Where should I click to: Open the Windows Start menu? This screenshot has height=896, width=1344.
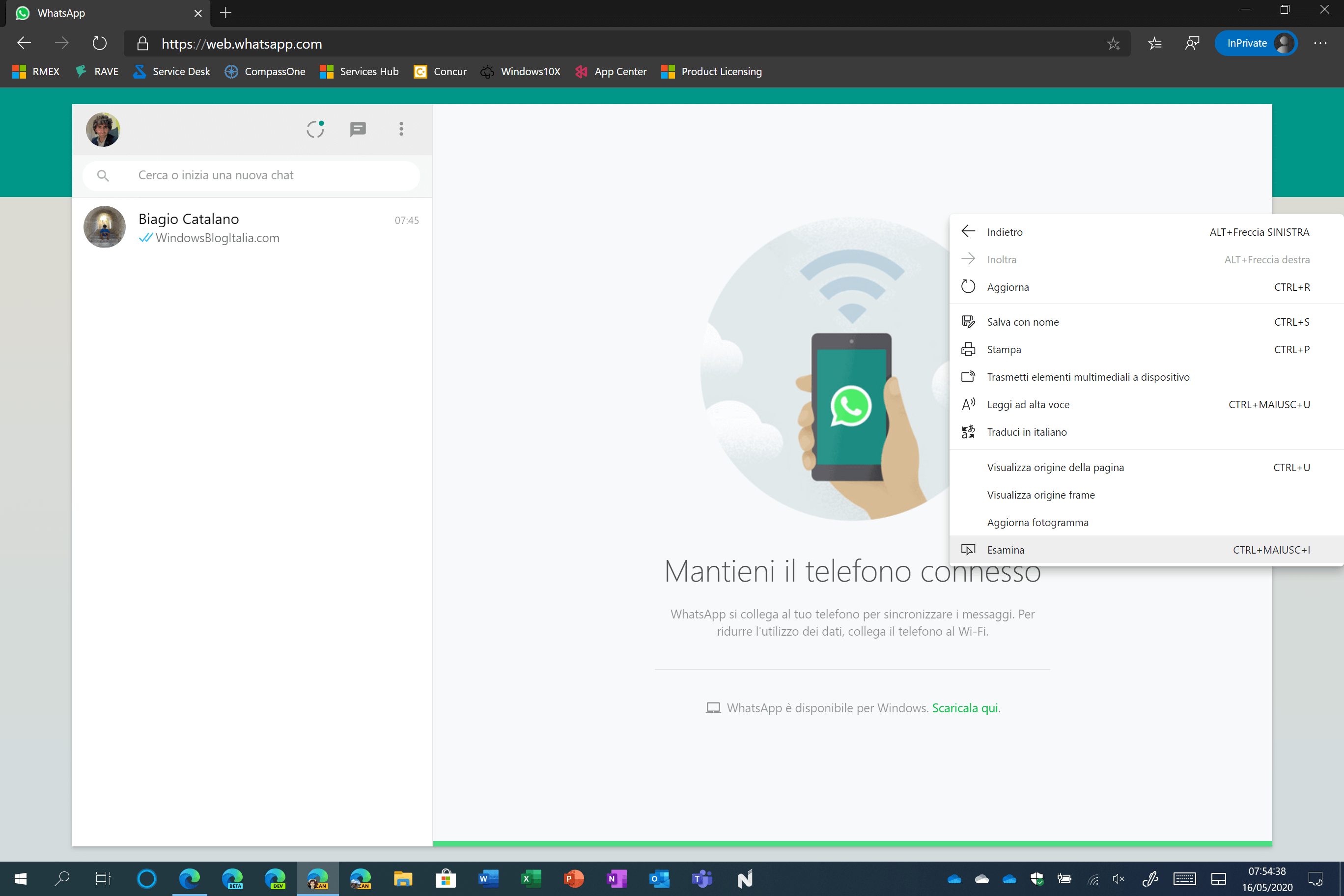21,879
